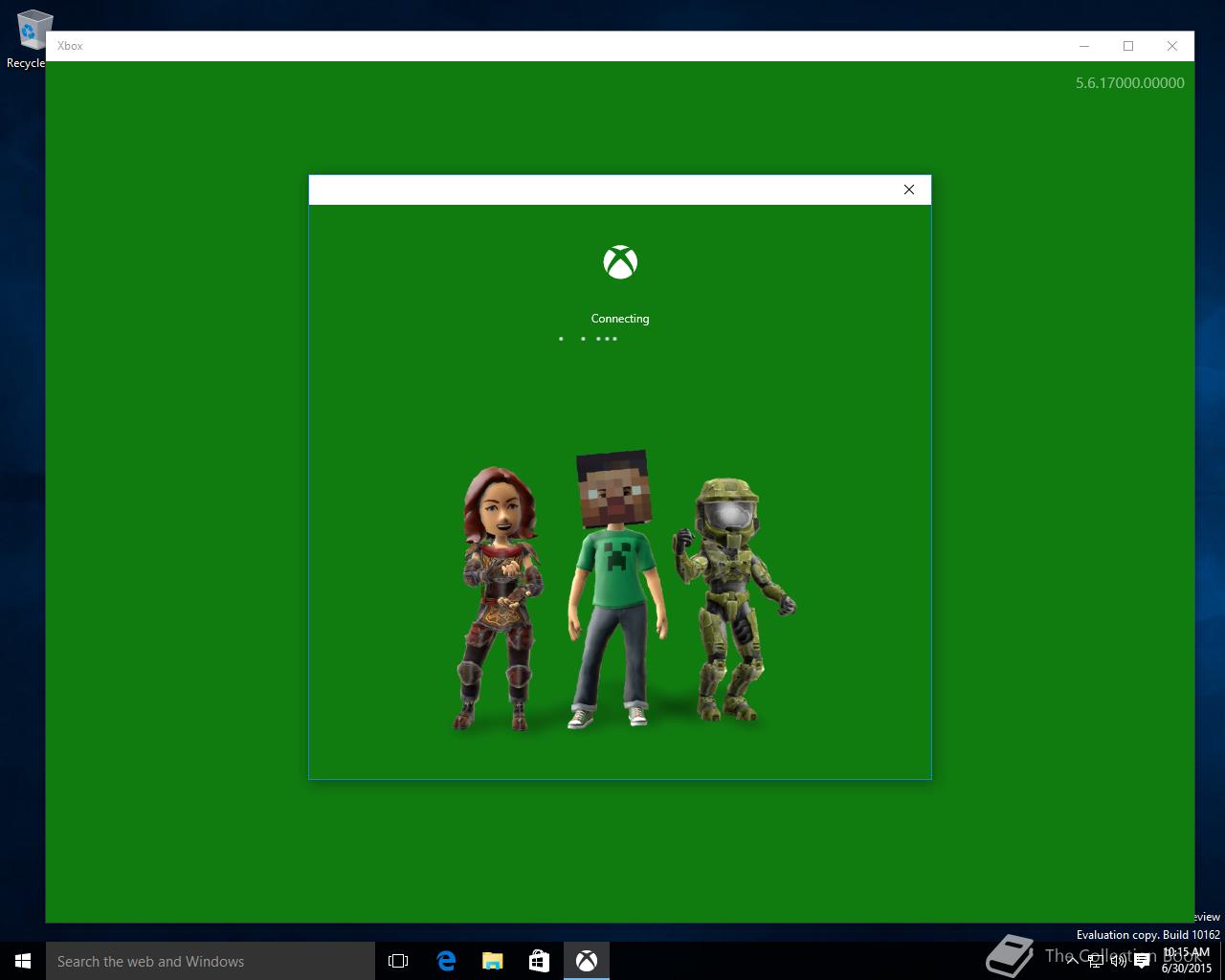Click the Xbox app taskbar icon
Screen dimensions: 1225x980
586,961
